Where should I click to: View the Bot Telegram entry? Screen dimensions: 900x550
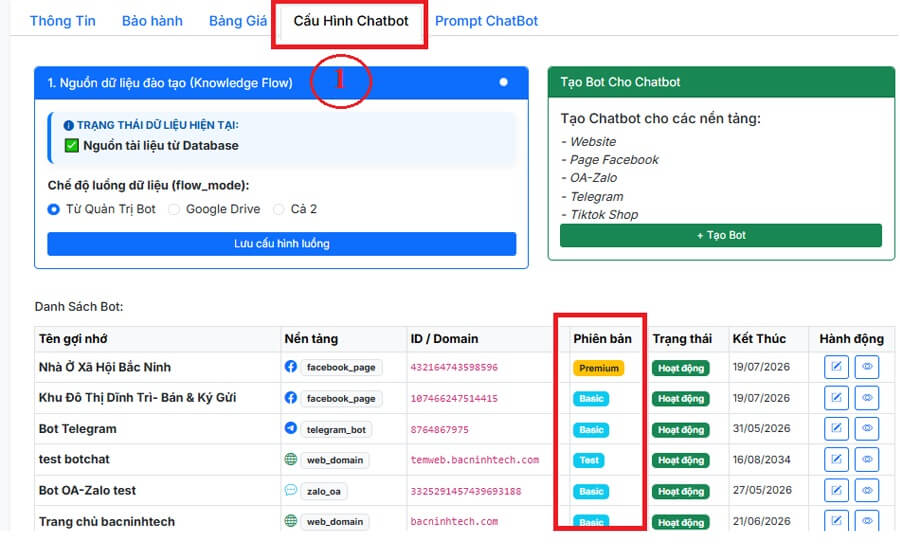[867, 428]
